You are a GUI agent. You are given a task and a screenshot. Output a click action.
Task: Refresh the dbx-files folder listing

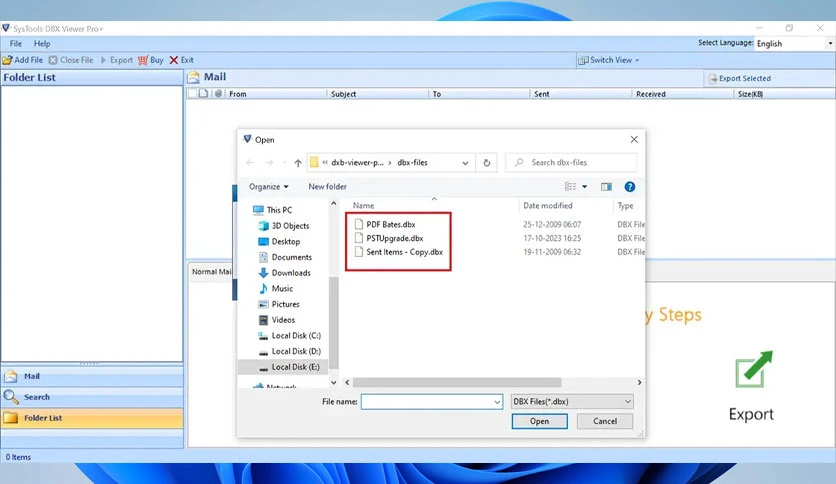486,163
